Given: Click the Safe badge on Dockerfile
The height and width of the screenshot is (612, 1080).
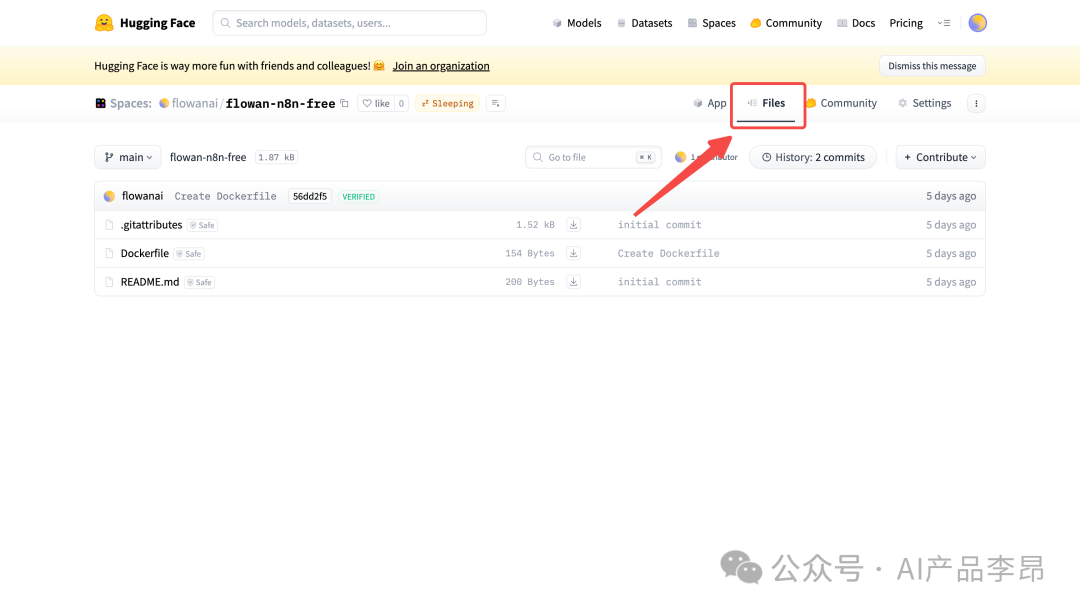Looking at the screenshot, I should pyautogui.click(x=189, y=253).
